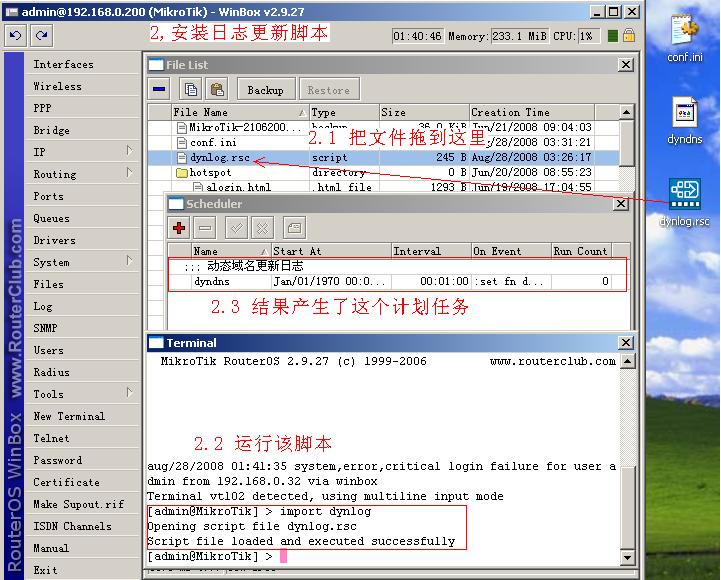Image resolution: width=721 pixels, height=580 pixels.
Task: Select the dyndns desktop icon
Action: [685, 121]
